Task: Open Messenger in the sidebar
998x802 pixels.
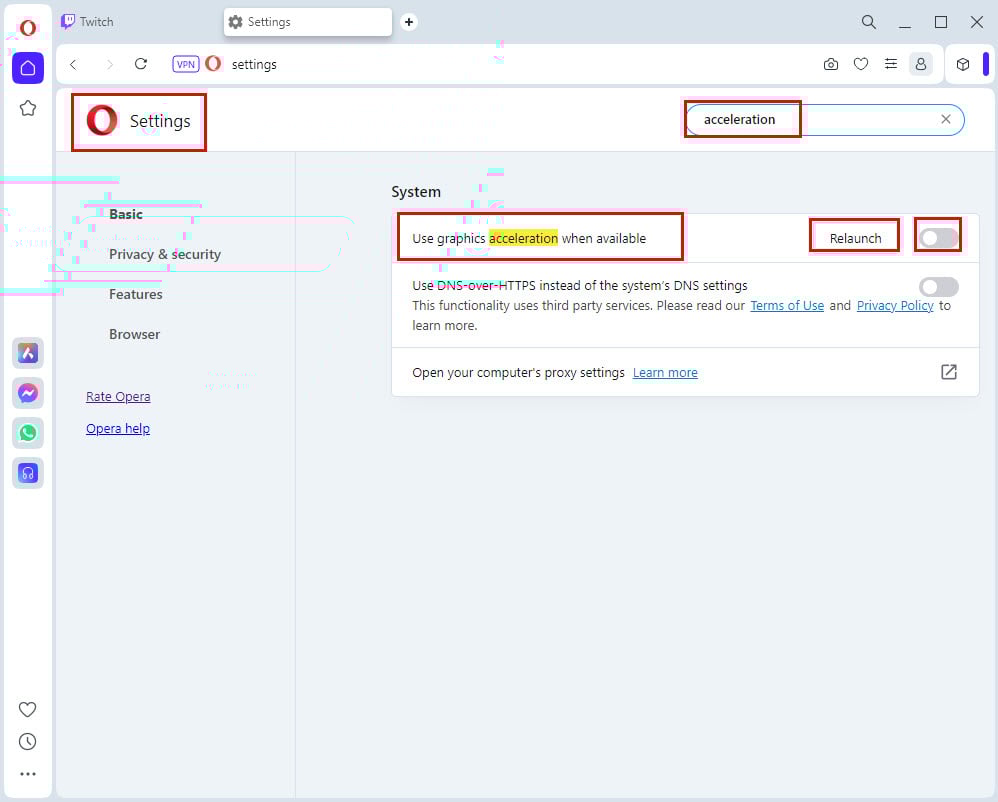Action: [28, 393]
